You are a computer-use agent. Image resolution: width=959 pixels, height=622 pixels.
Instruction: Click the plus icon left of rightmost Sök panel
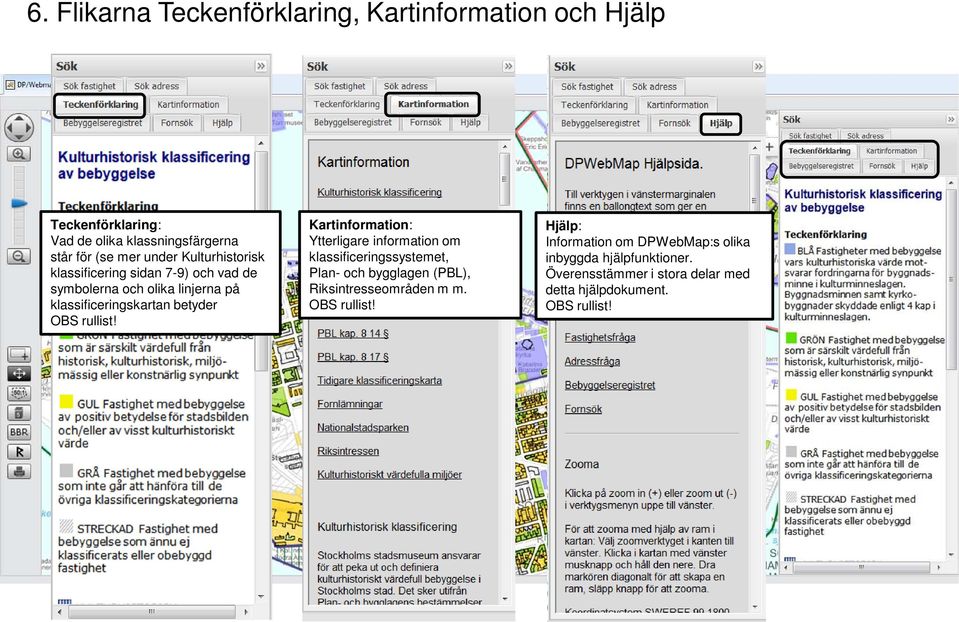point(769,147)
